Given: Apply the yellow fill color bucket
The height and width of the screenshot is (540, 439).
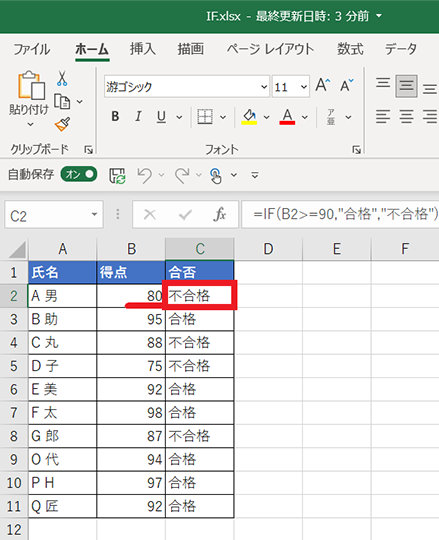Looking at the screenshot, I should [x=250, y=116].
